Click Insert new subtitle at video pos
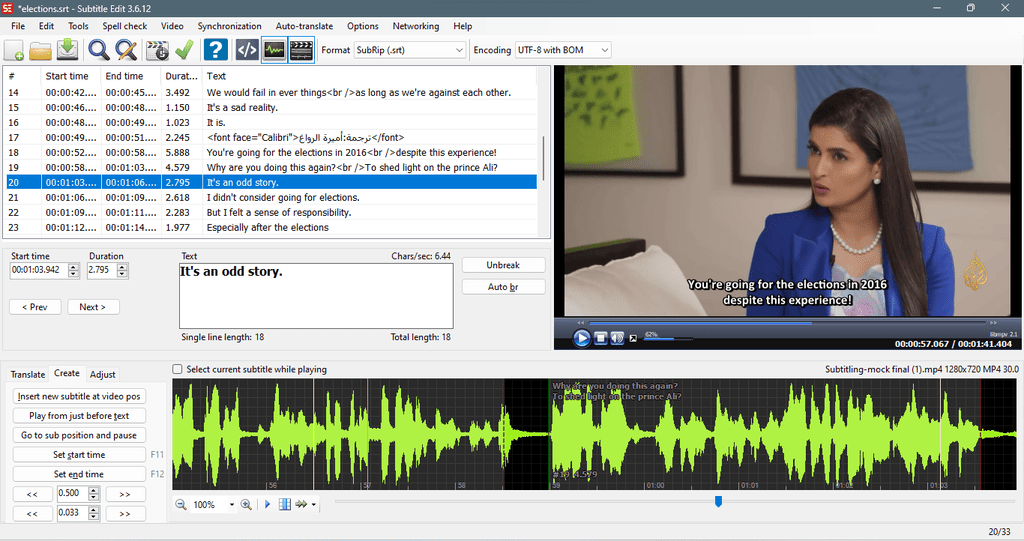The width and height of the screenshot is (1024, 541). 79,397
